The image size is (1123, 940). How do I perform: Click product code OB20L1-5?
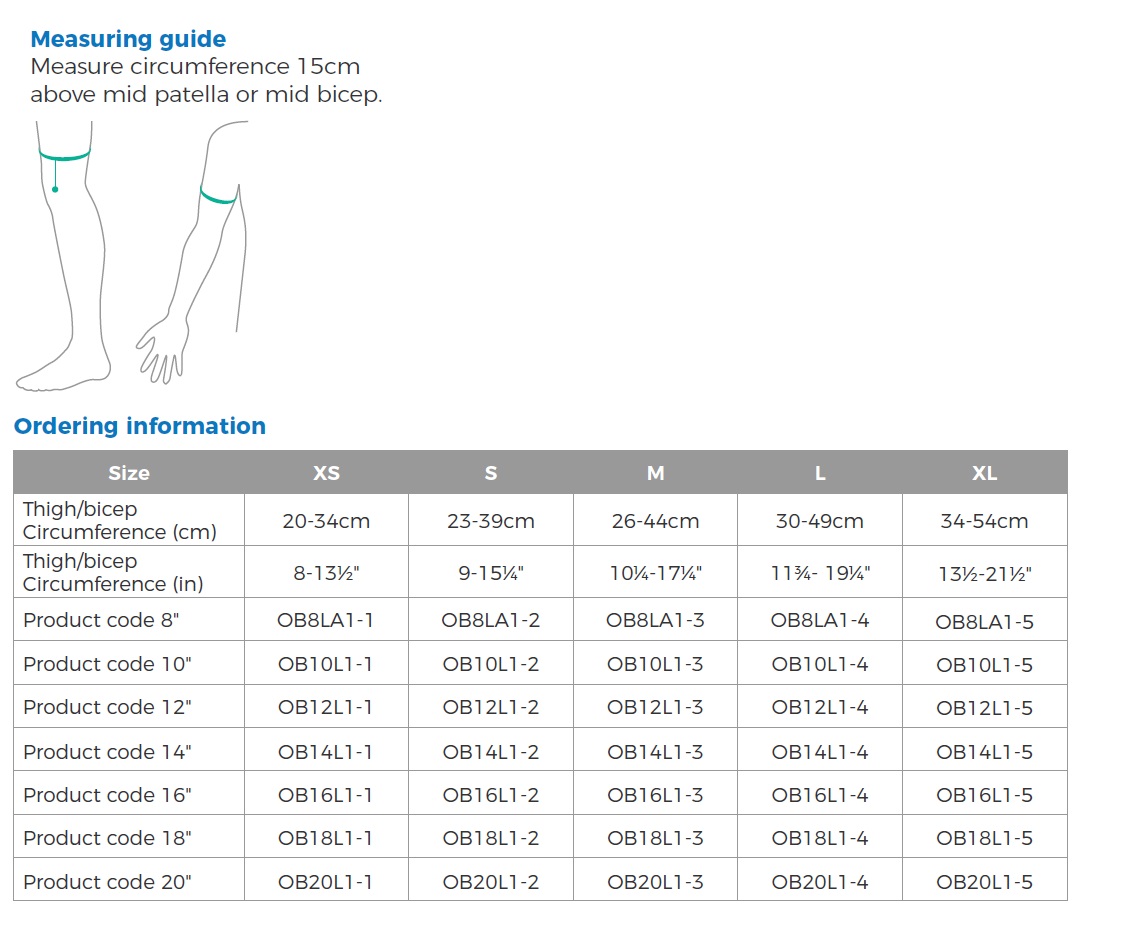click(984, 882)
